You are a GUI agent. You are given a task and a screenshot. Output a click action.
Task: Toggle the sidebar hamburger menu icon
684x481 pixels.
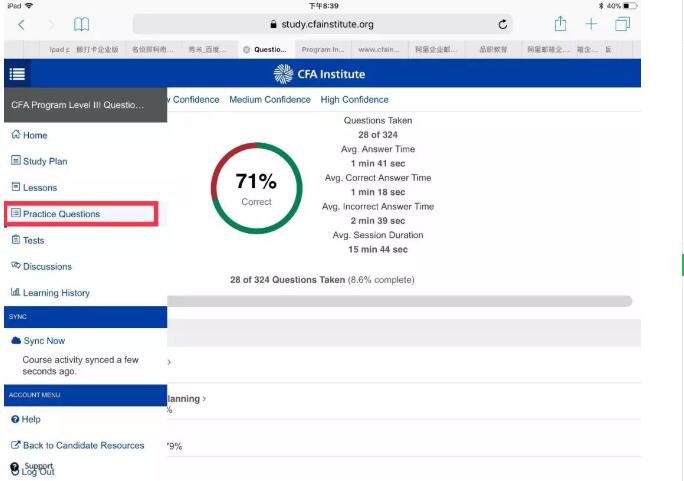coord(17,74)
